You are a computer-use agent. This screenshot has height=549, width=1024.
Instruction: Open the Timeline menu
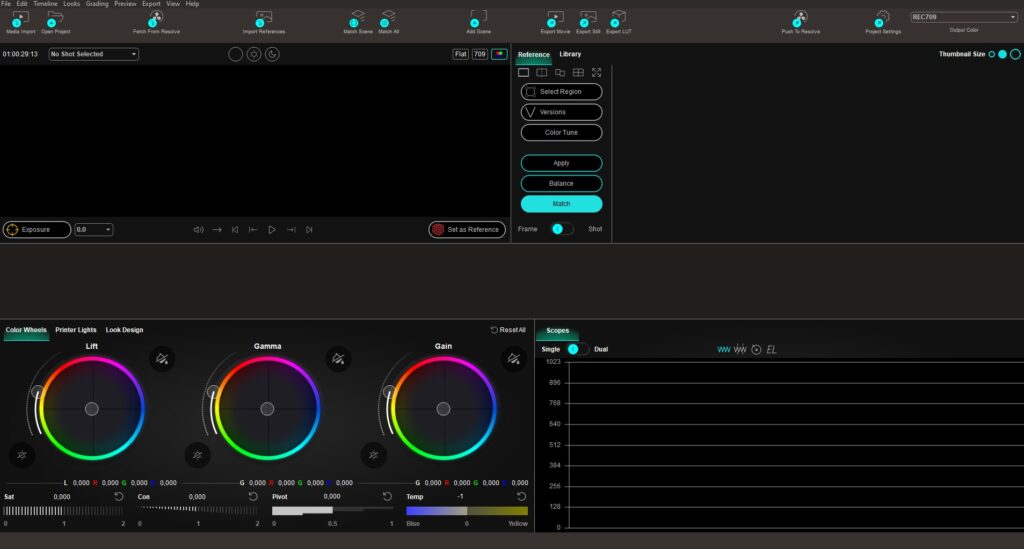pos(45,4)
